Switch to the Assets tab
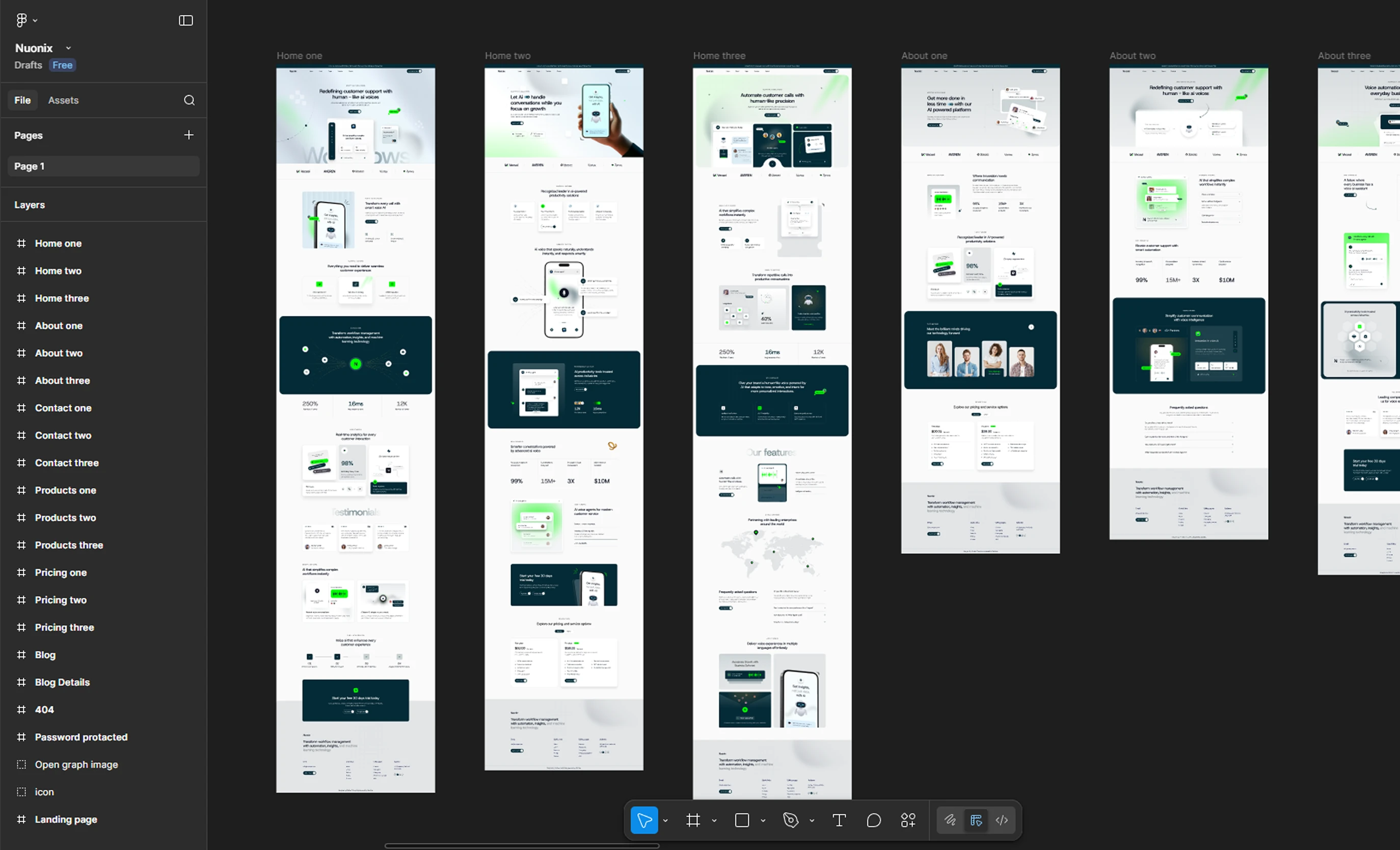1400x850 pixels. (x=63, y=100)
